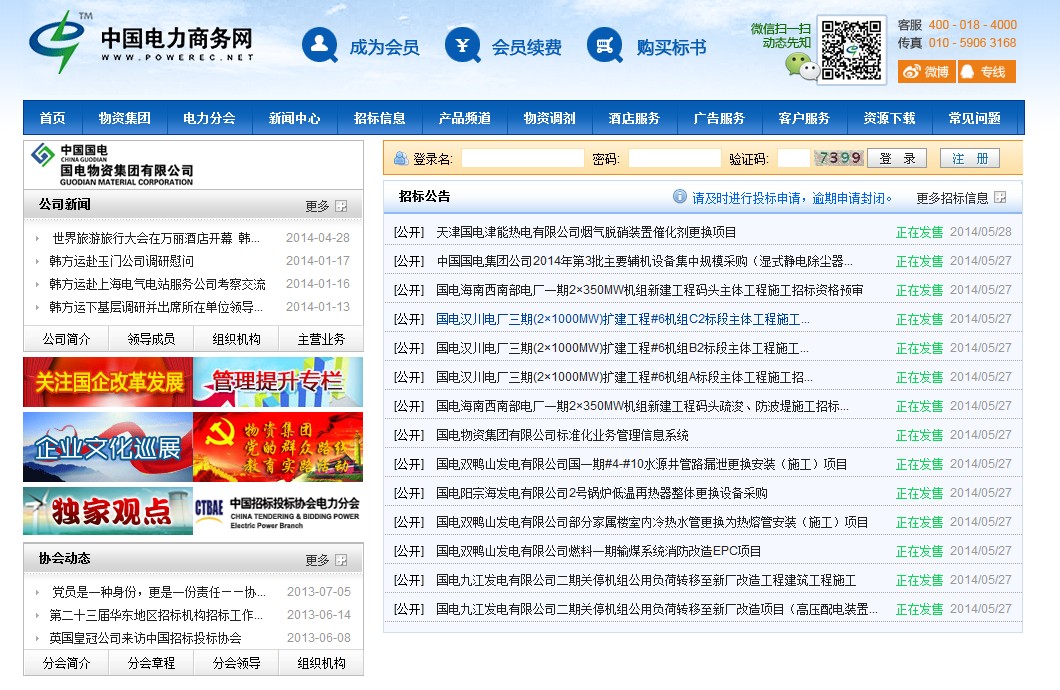Click the 登录 login button
This screenshot has height=690, width=1060.
(897, 158)
